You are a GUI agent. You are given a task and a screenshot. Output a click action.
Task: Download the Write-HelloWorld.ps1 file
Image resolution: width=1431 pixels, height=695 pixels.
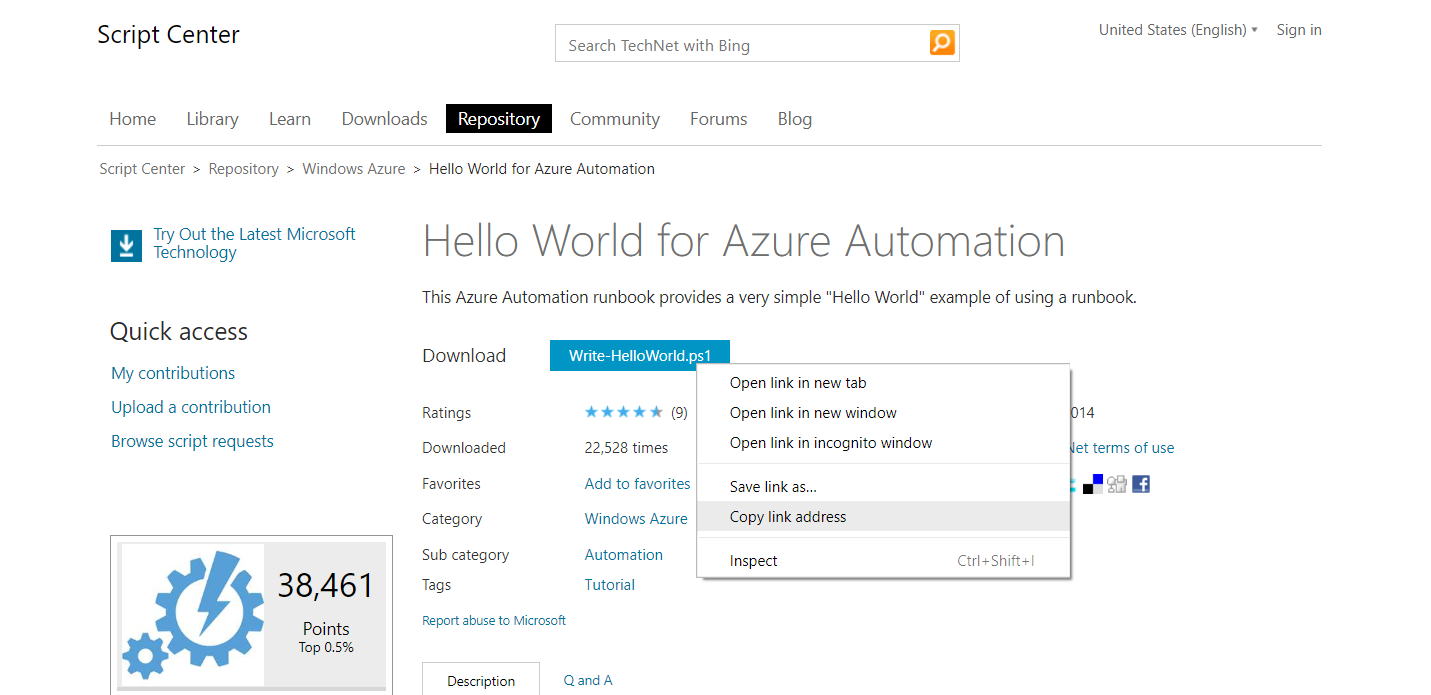[640, 356]
